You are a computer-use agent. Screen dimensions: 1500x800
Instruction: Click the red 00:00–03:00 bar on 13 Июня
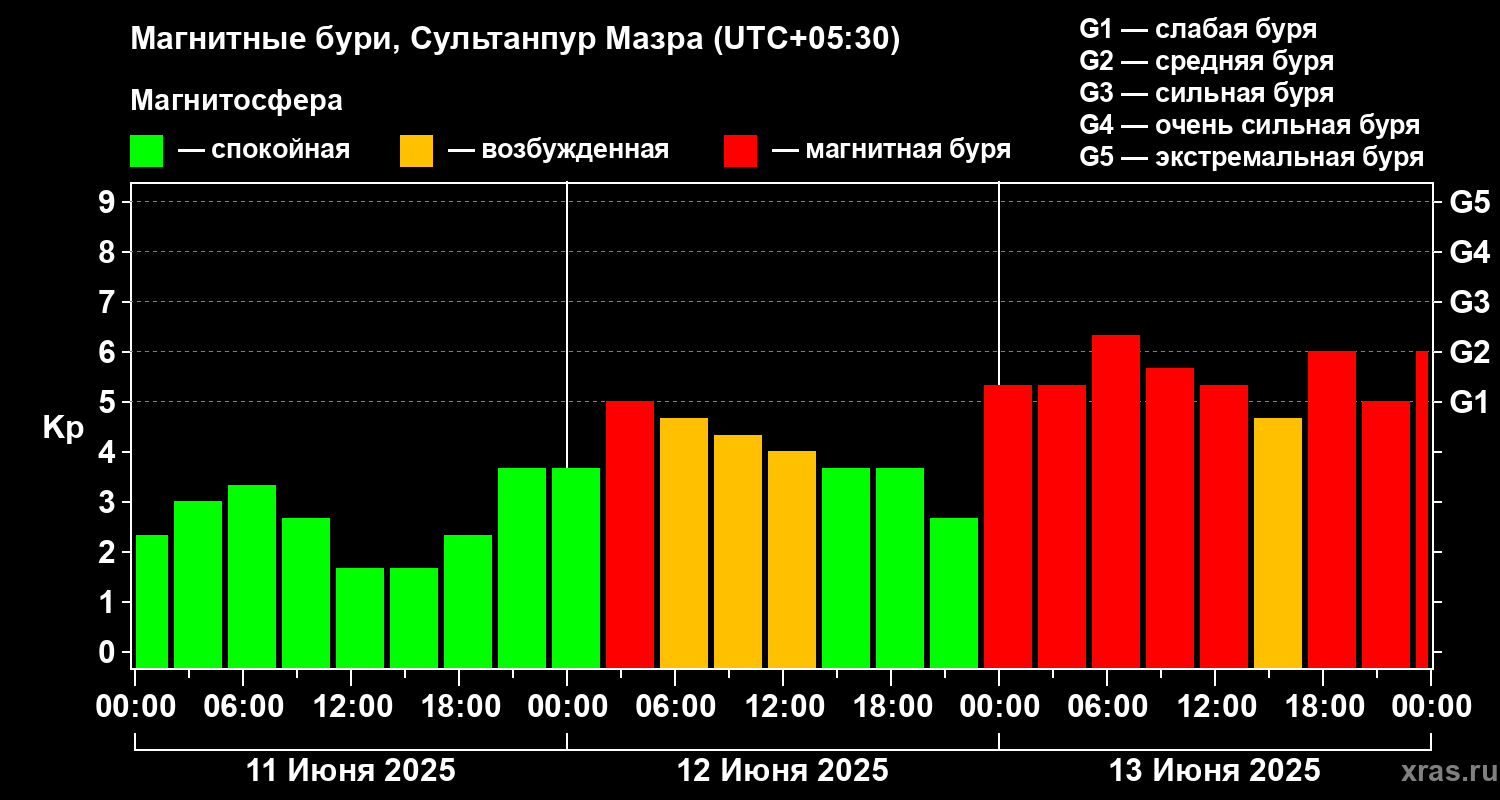pyautogui.click(x=1008, y=526)
